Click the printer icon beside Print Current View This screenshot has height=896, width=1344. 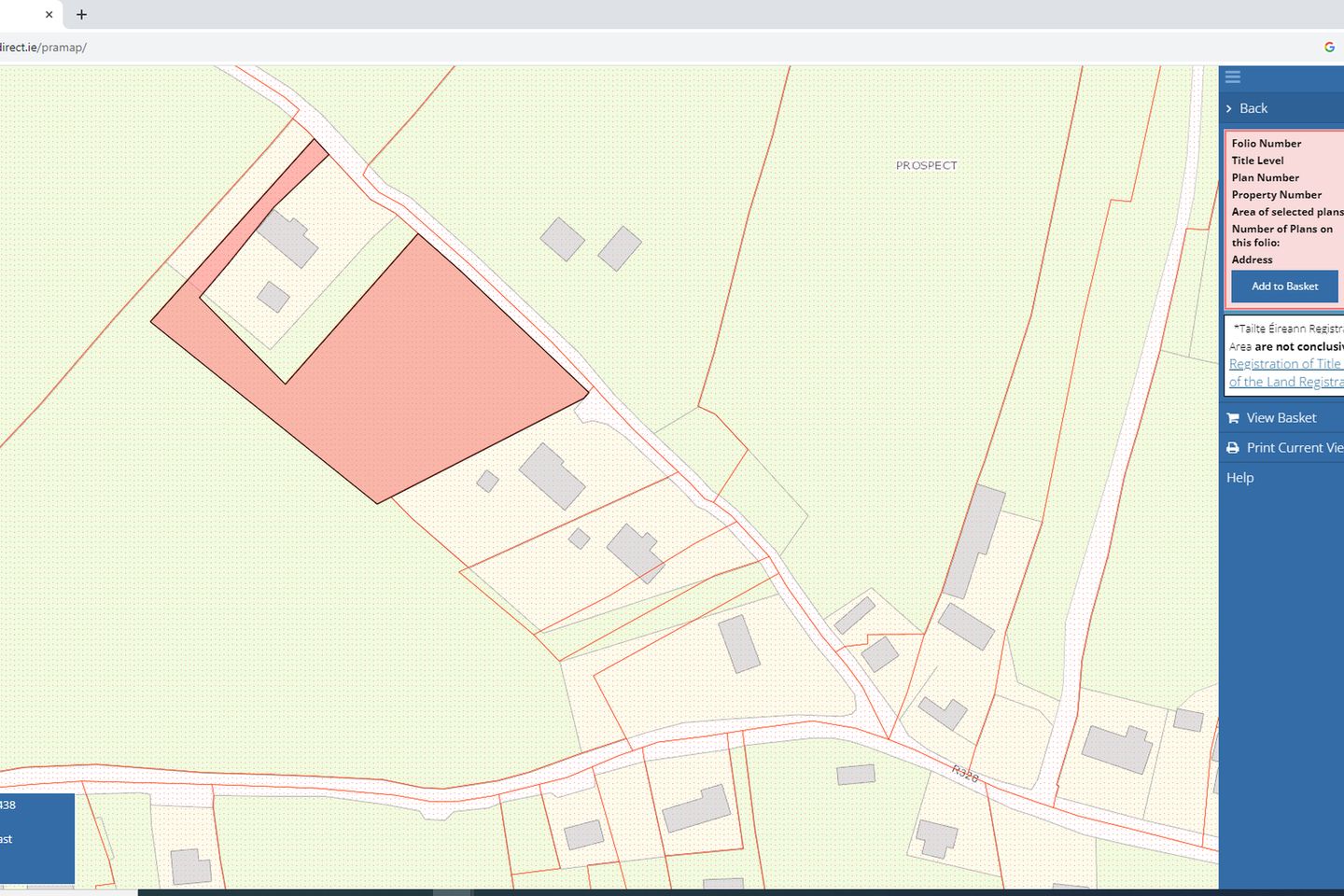[x=1232, y=448]
